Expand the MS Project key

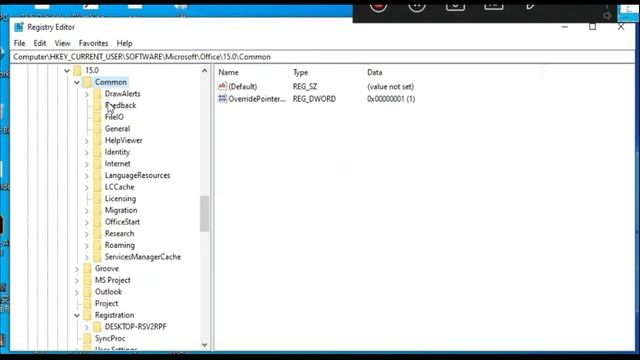pyautogui.click(x=77, y=281)
